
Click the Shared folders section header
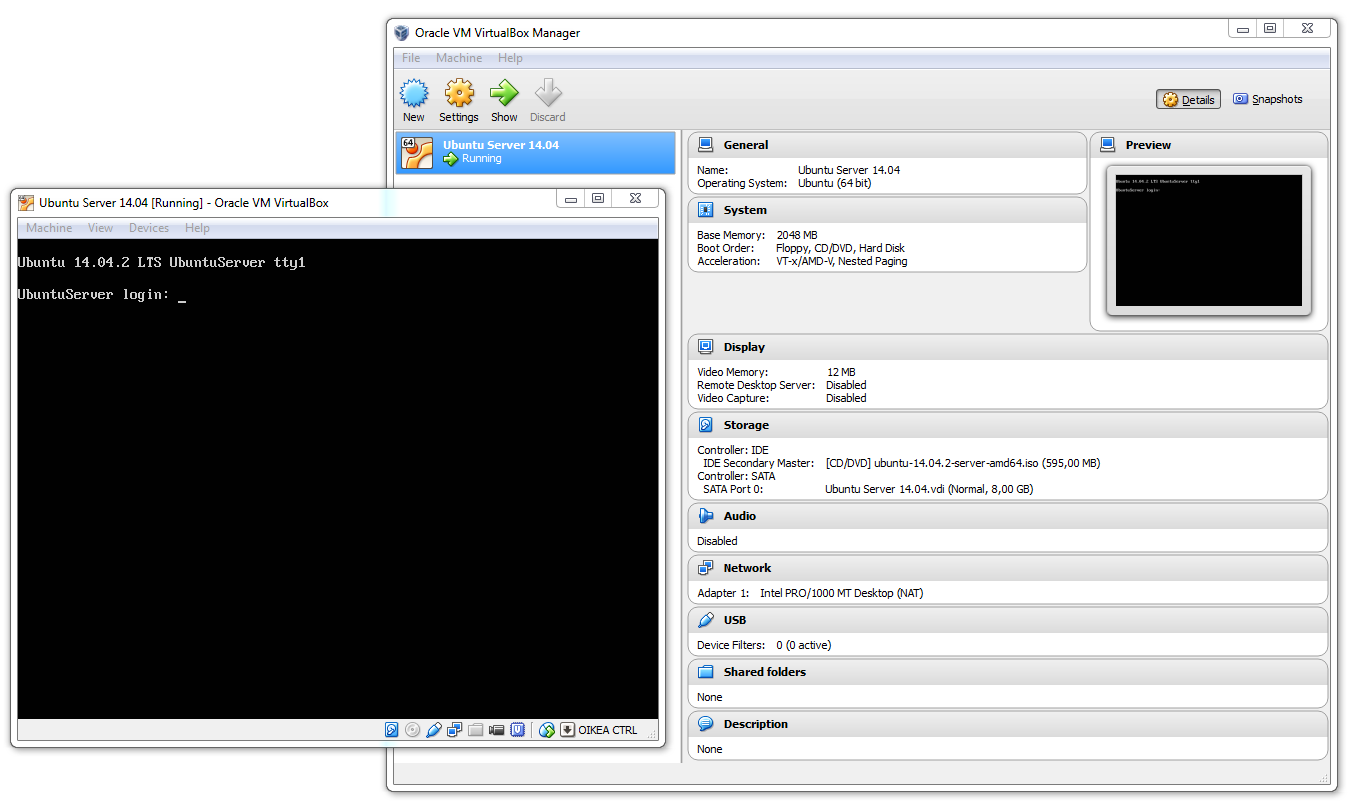coord(1008,672)
